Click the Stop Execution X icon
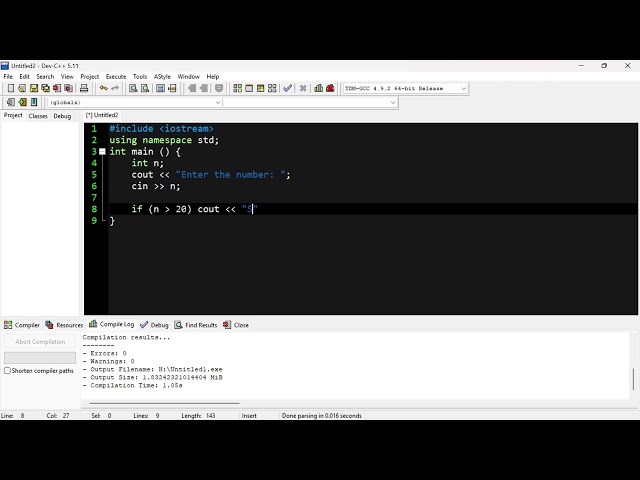This screenshot has width=640, height=480. click(x=303, y=88)
